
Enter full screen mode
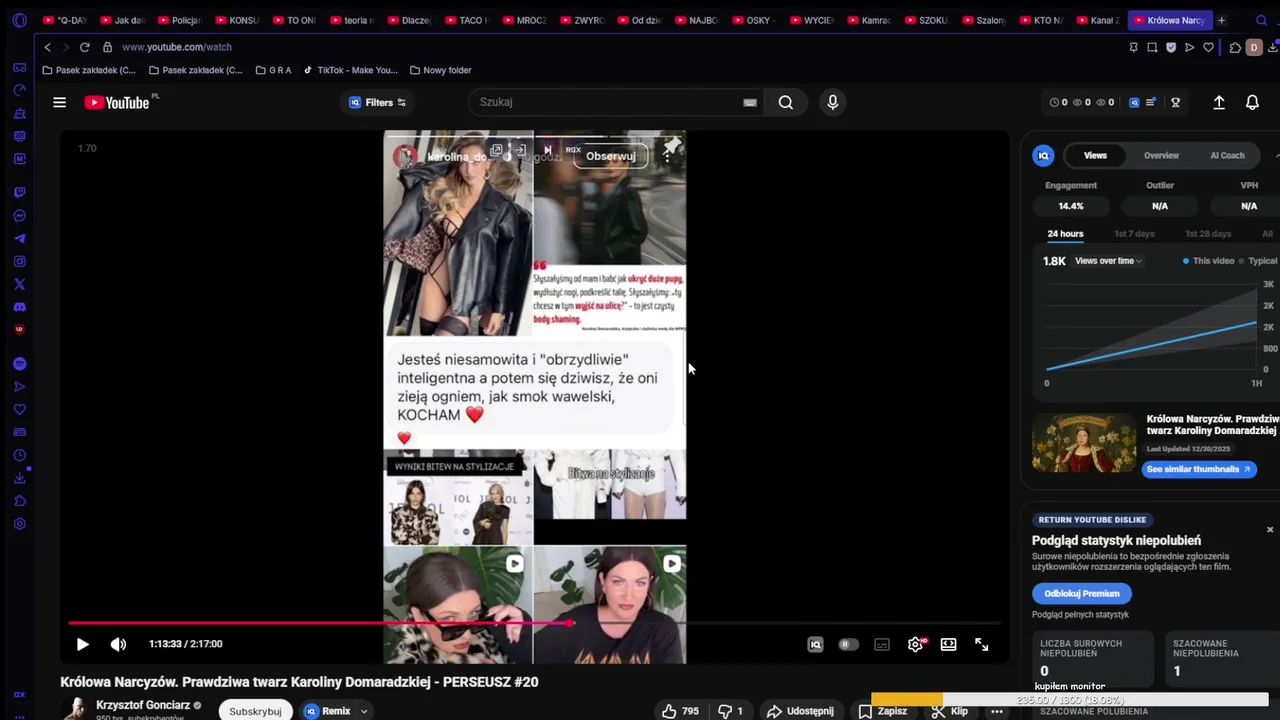[982, 644]
